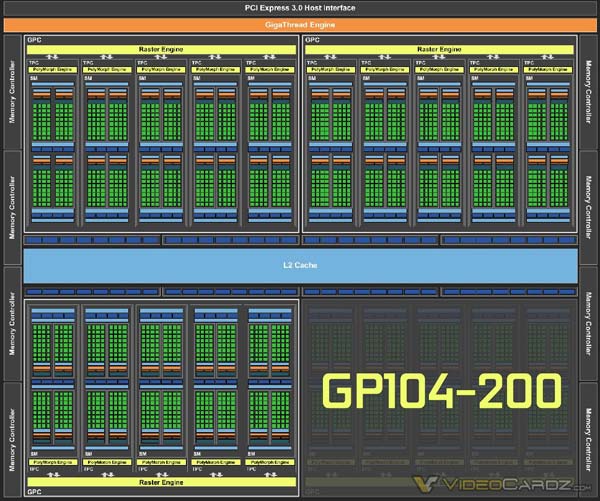Select the topmost Memory Controller on the left side
Image resolution: width=600 pixels, height=501 pixels.
12,92
